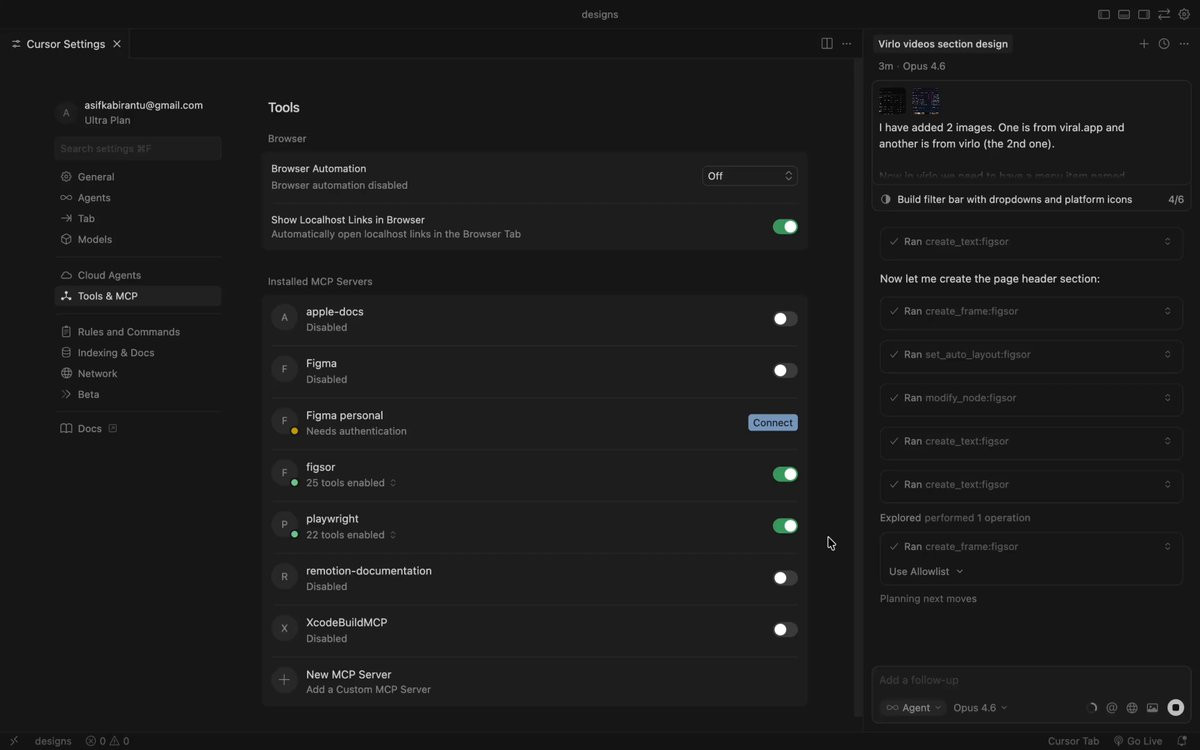Enable the remotion-documentation MCP server
The width and height of the screenshot is (1200, 750).
785,578
